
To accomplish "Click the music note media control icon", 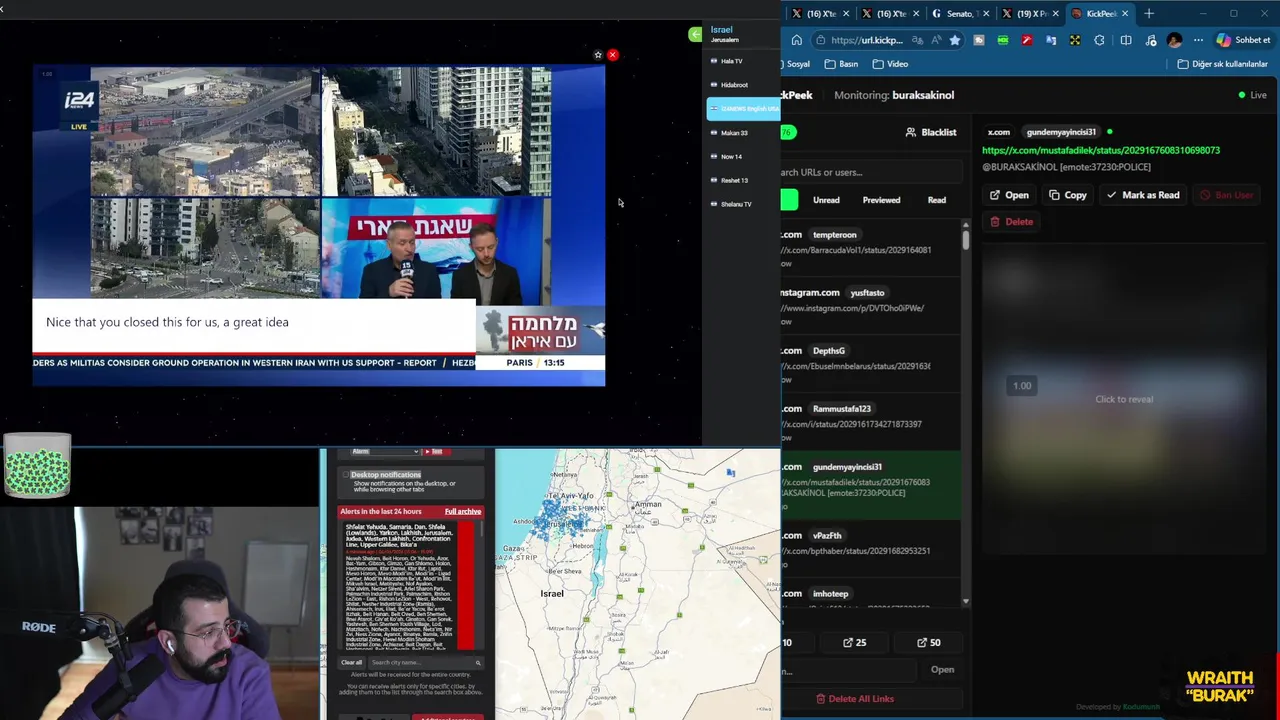I will (1150, 40).
